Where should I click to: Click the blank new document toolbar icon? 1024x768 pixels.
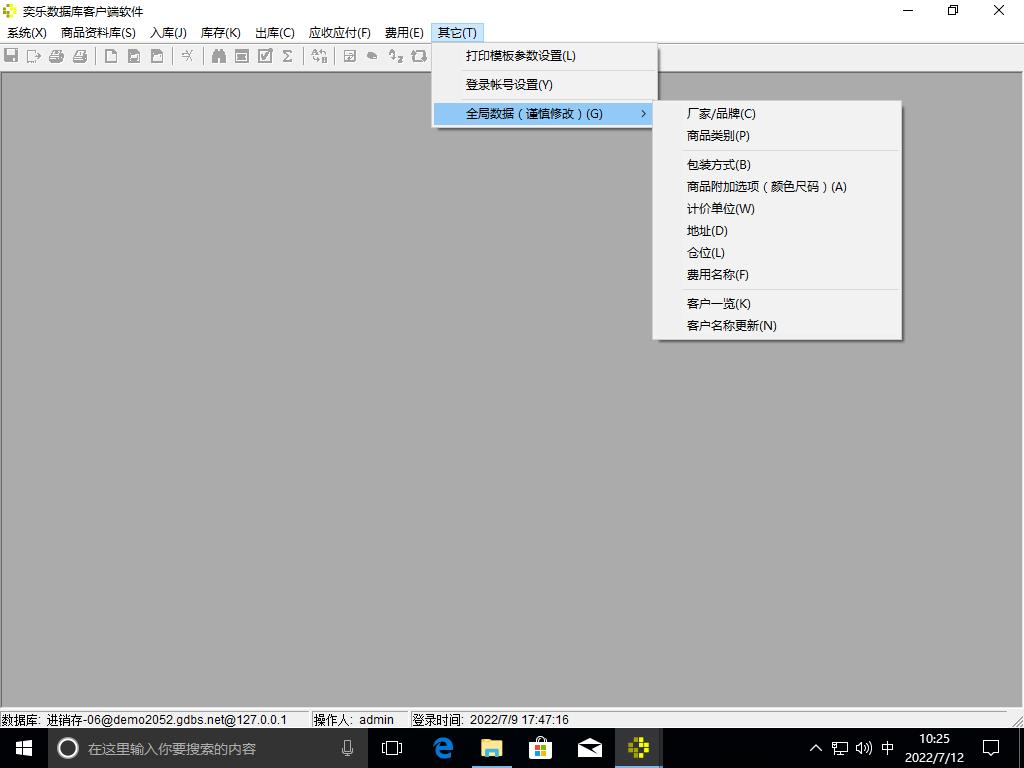click(x=111, y=56)
